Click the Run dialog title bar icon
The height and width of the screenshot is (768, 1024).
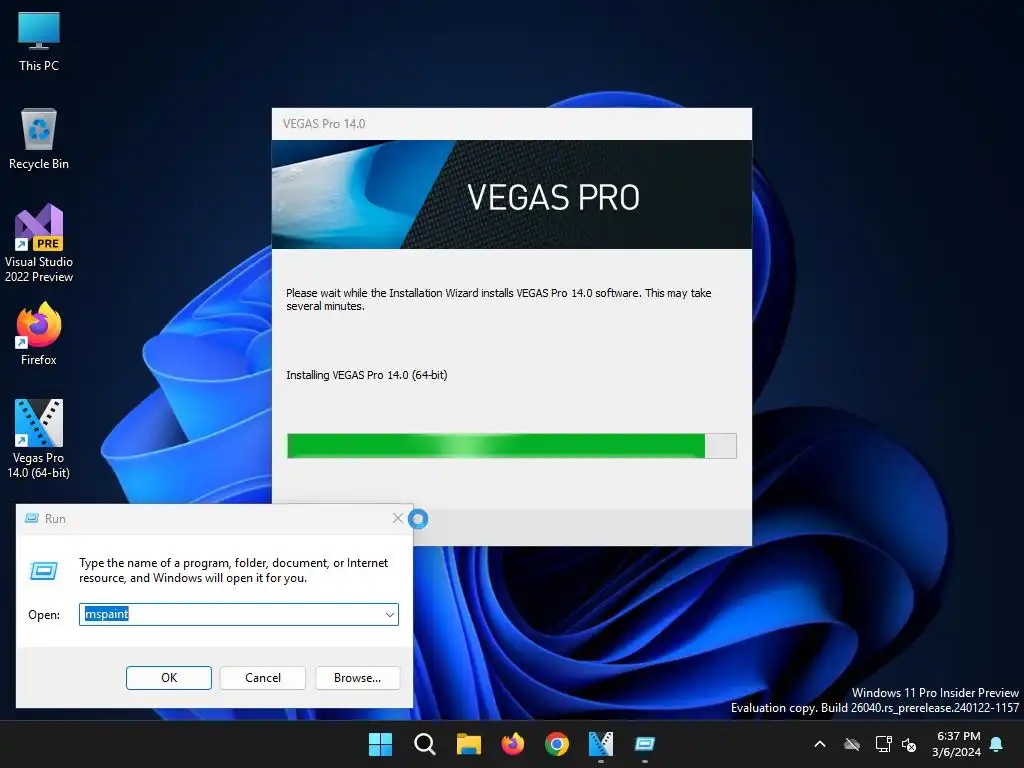click(31, 519)
